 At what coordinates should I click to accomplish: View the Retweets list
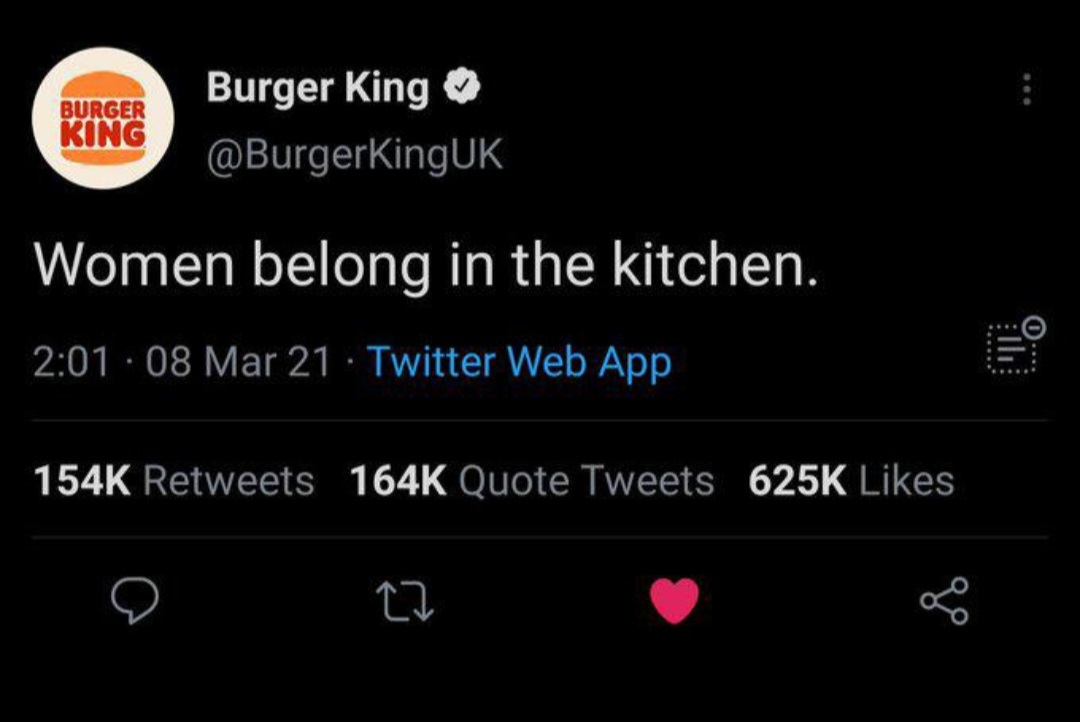pyautogui.click(x=229, y=481)
